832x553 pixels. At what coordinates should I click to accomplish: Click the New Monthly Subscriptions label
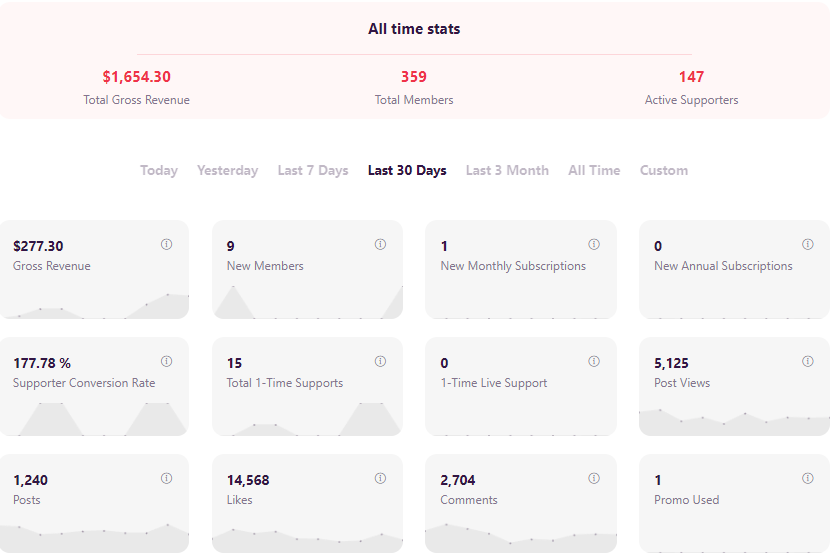coord(513,266)
